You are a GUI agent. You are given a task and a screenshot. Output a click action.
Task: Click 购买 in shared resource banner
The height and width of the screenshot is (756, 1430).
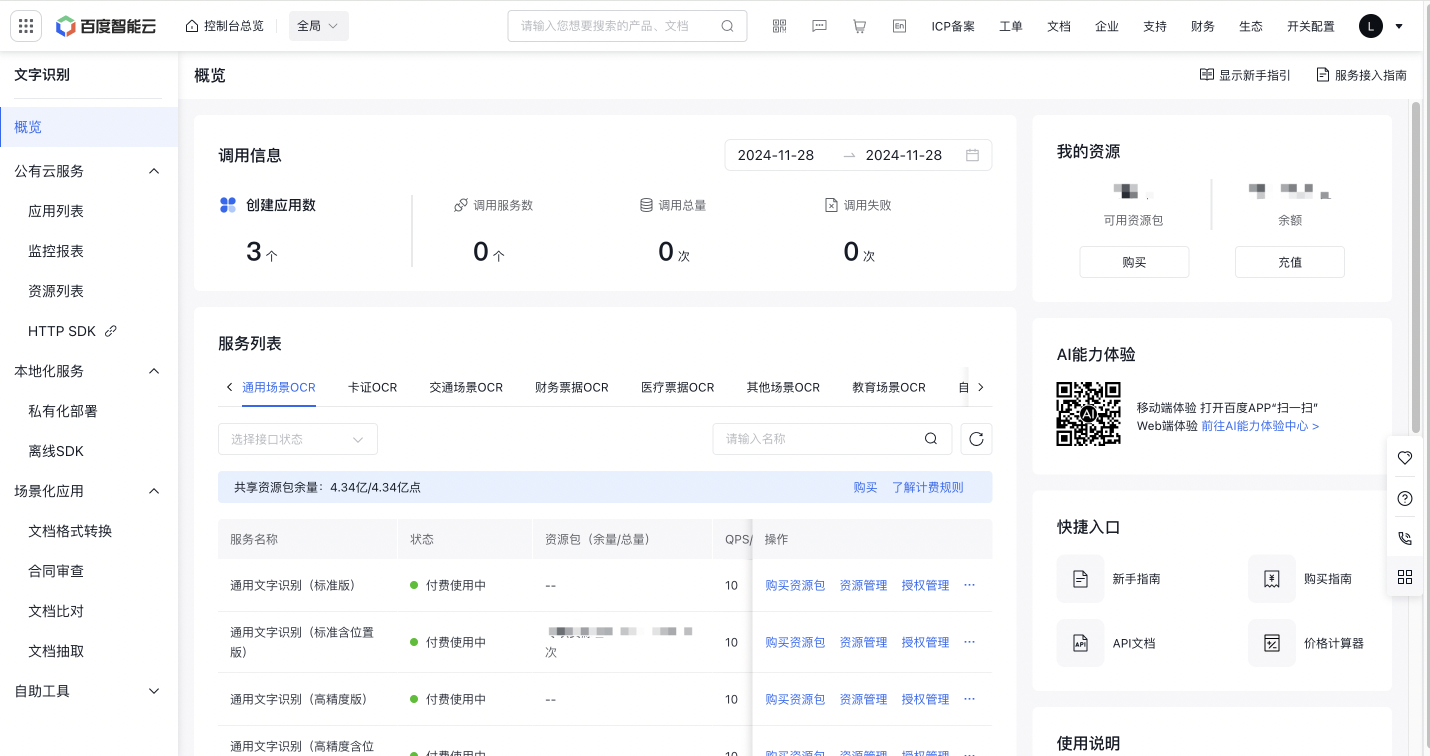coord(865,487)
